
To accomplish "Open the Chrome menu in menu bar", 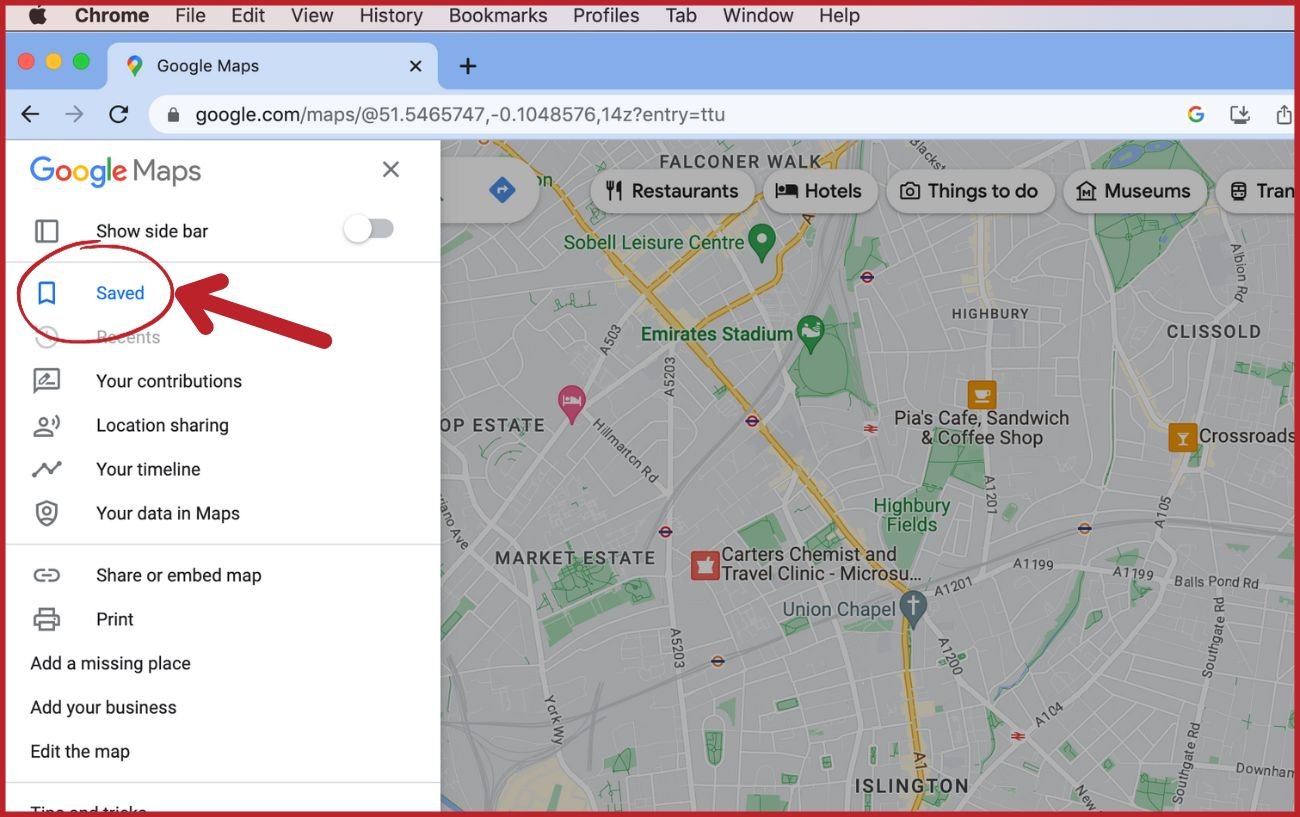I will click(x=112, y=15).
